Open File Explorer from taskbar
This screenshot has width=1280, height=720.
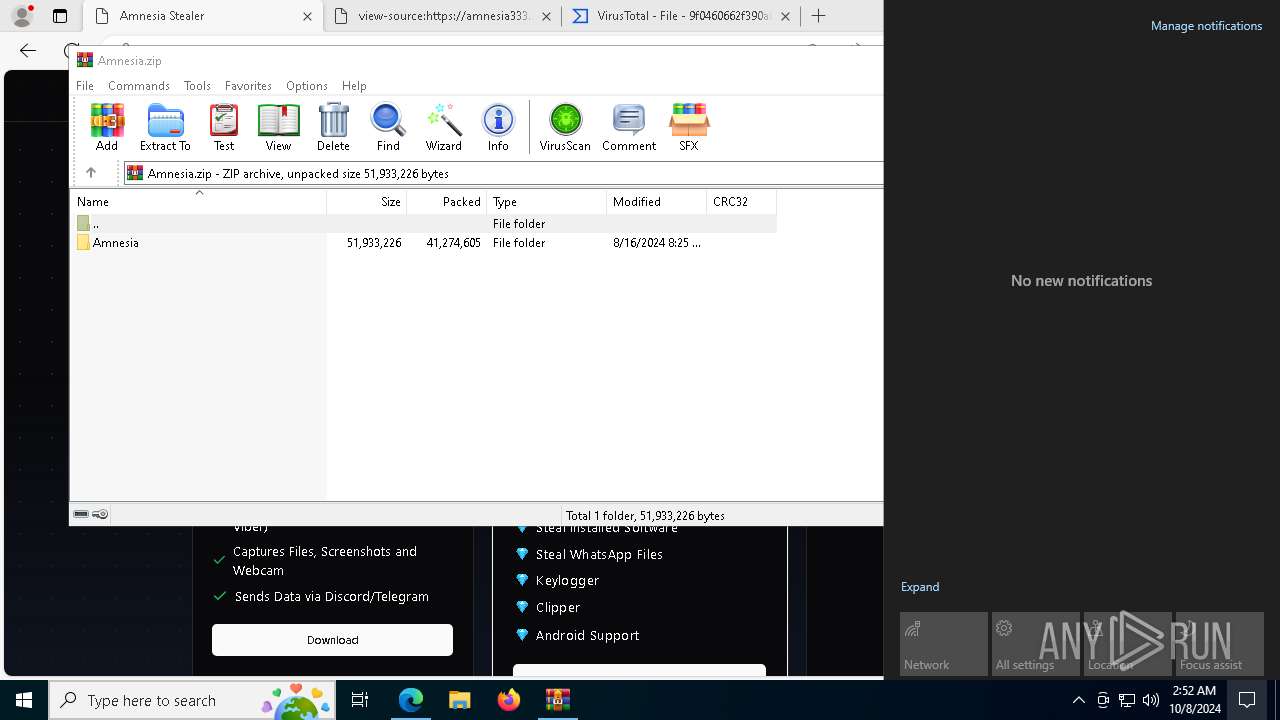coord(459,700)
